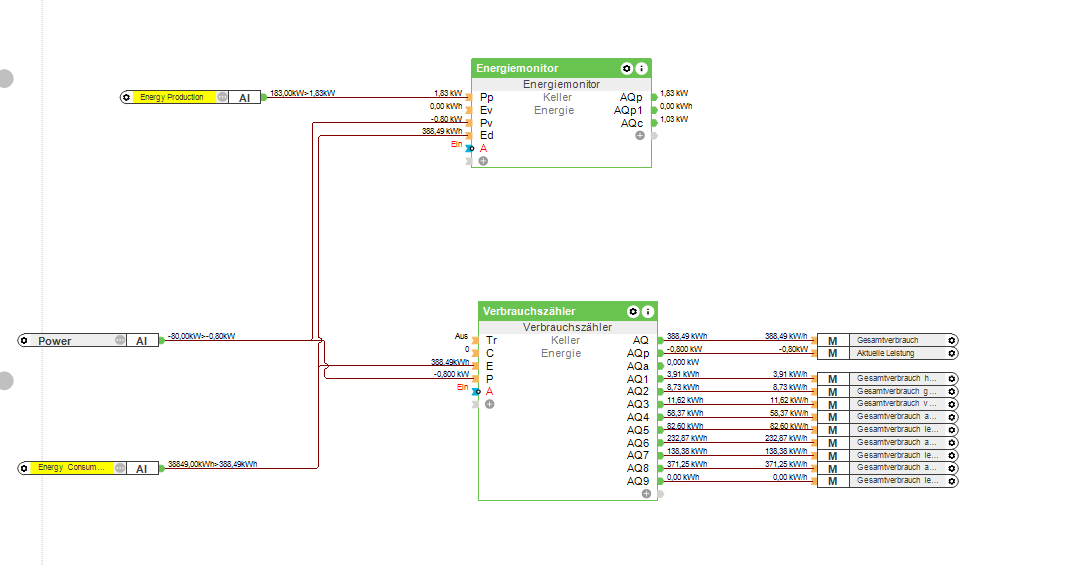Screen dimensions: 1083x566
Task: Click red A input on Verbrauchszähler
Action: (490, 392)
